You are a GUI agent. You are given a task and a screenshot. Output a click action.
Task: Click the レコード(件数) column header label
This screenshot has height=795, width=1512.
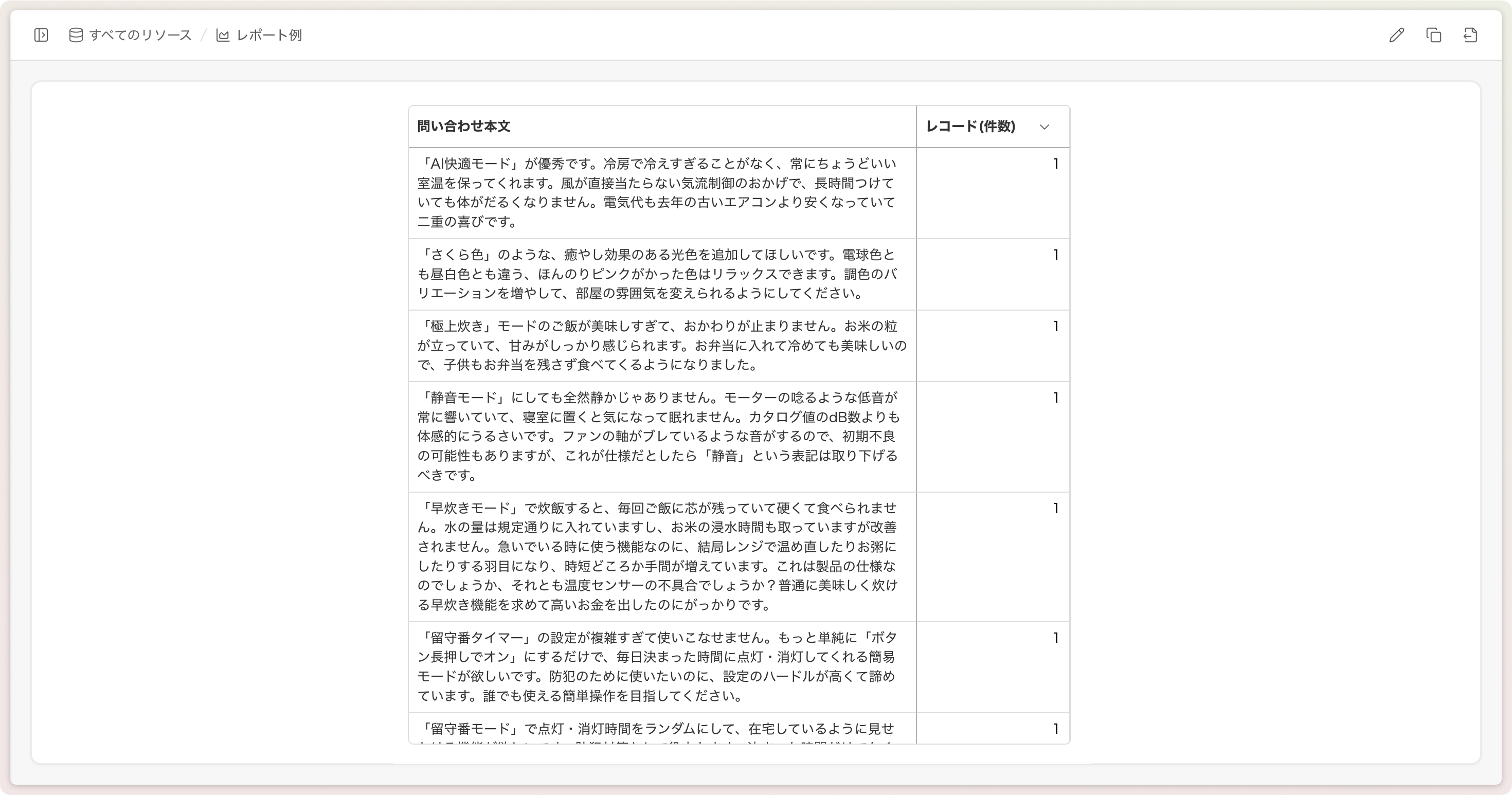[970, 126]
